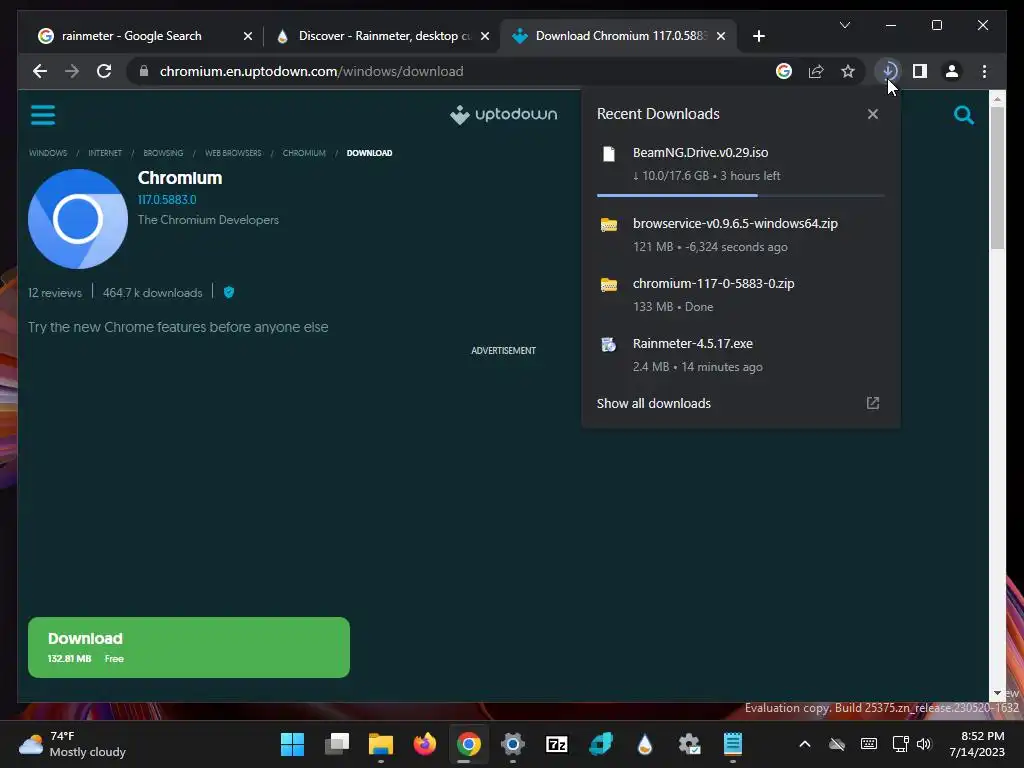Click the Chrome taskbar icon

(x=468, y=744)
